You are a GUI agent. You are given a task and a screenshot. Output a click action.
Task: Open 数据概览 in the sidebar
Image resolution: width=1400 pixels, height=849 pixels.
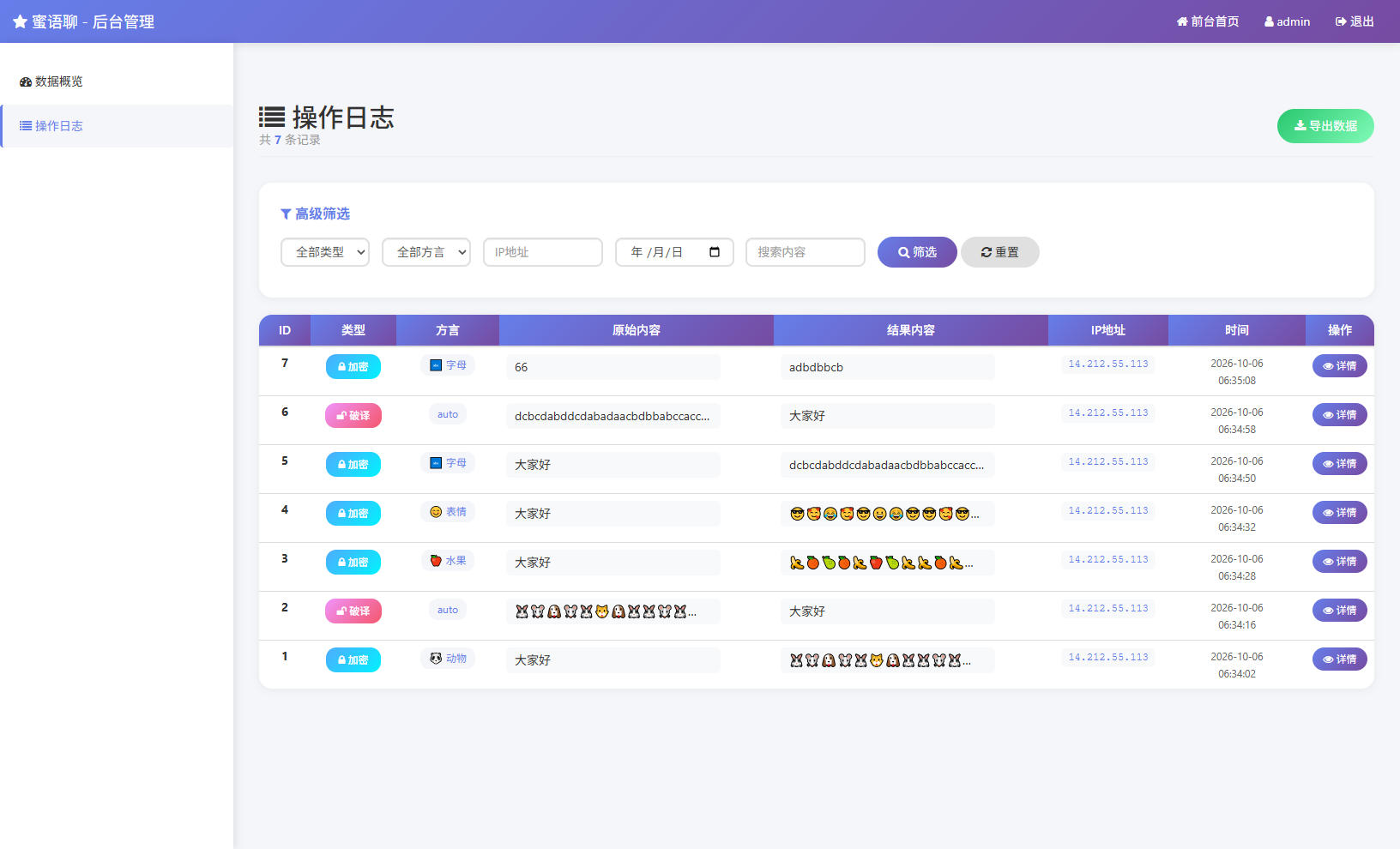117,81
